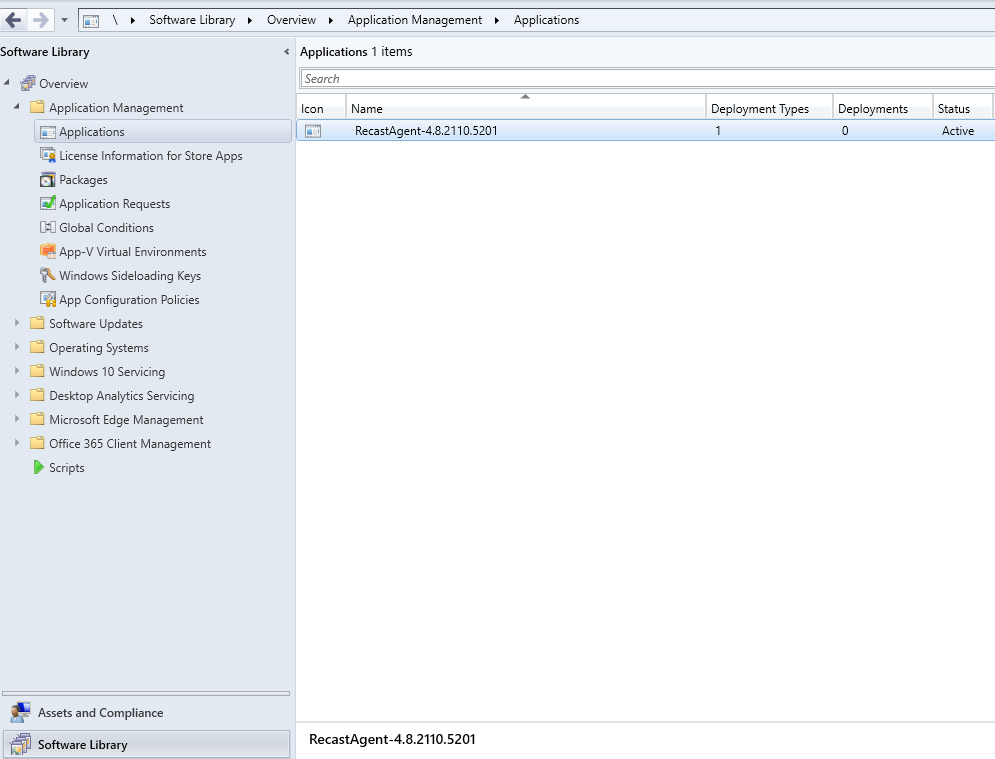Select the Software Updates tree item

(96, 324)
